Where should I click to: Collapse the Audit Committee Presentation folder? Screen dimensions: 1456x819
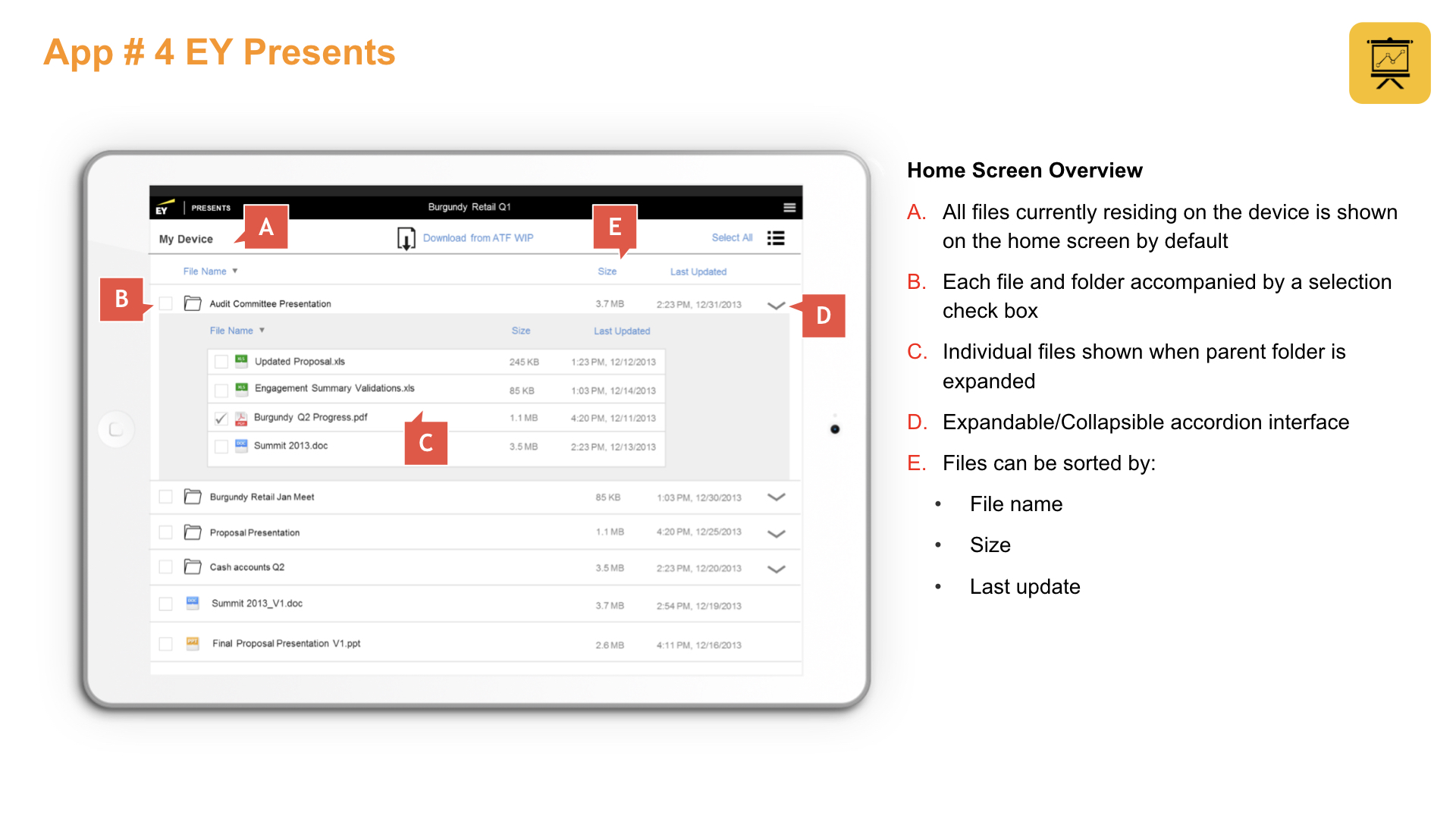(x=776, y=306)
